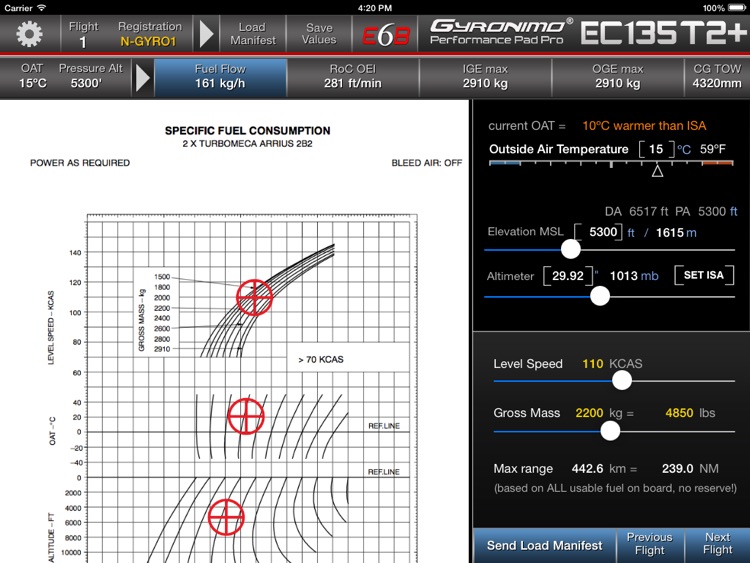Tap the 4850 lbs value

tap(679, 413)
